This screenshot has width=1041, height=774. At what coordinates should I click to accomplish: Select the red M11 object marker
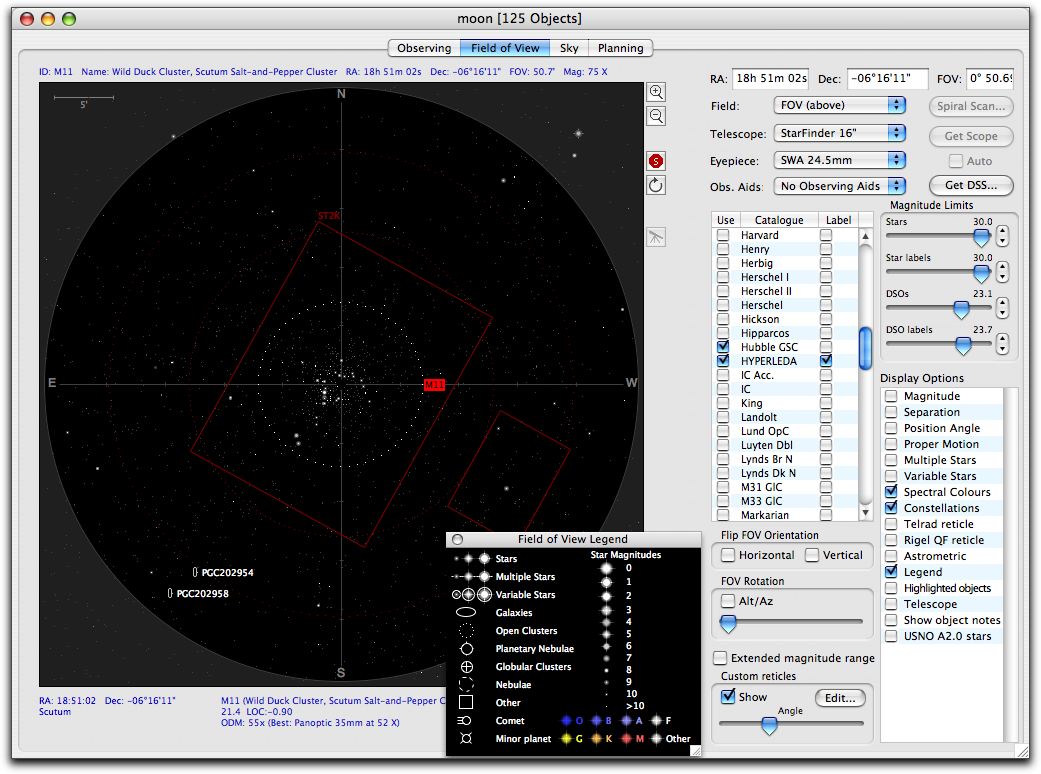434,384
